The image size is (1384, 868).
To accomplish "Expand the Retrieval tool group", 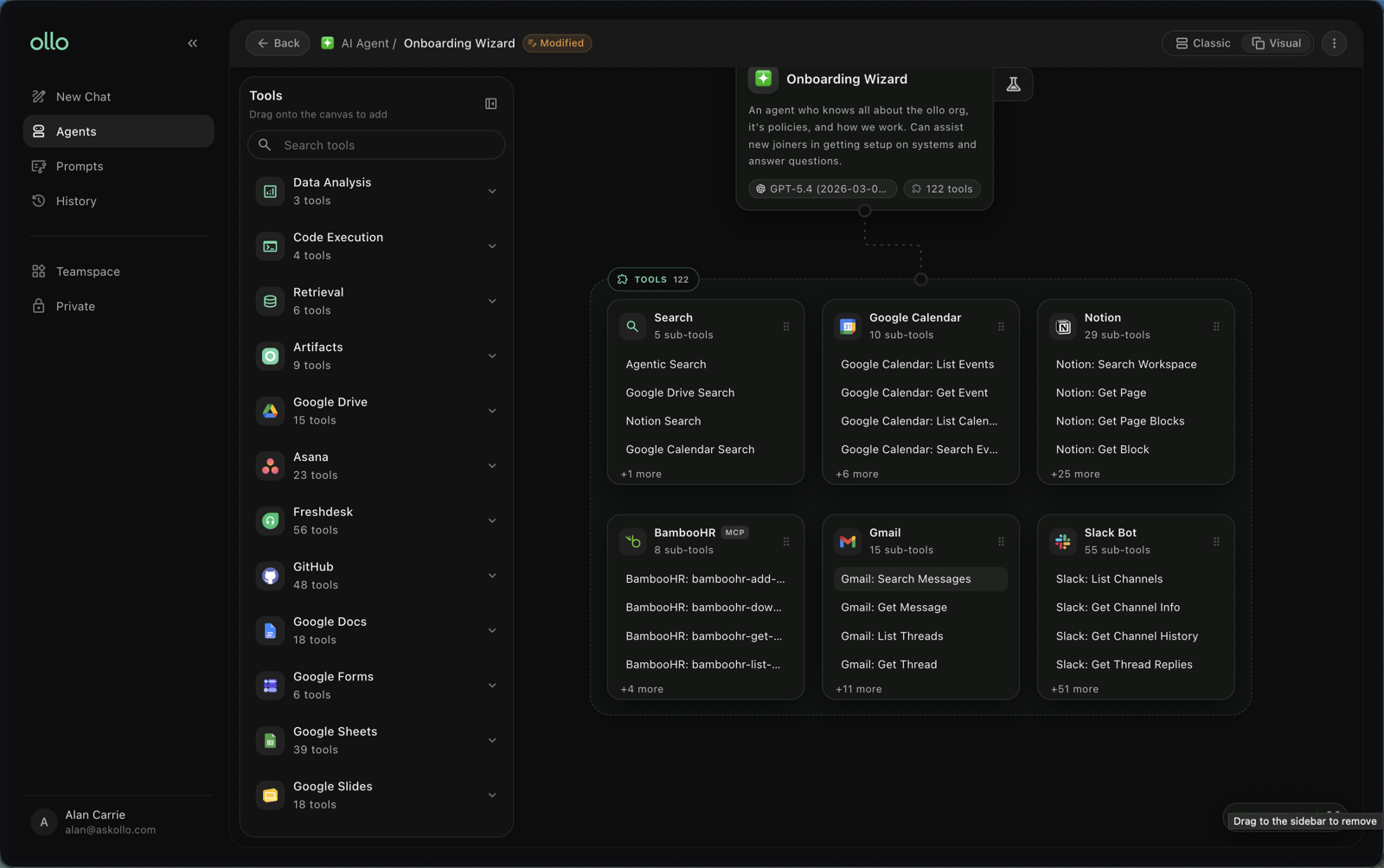I will [491, 301].
